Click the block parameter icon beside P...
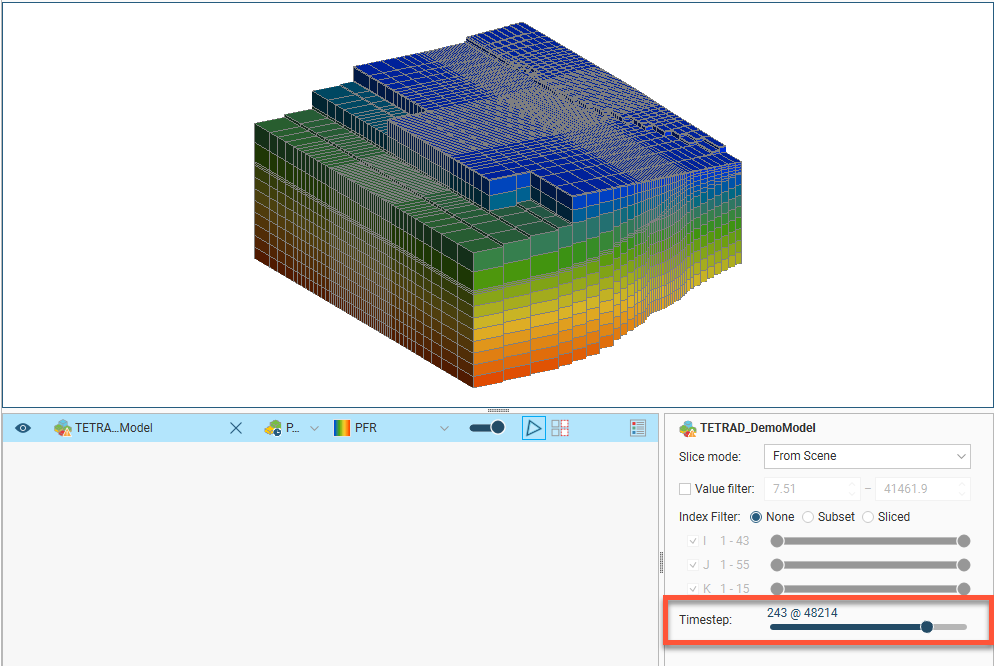This screenshot has width=994, height=666. [273, 428]
